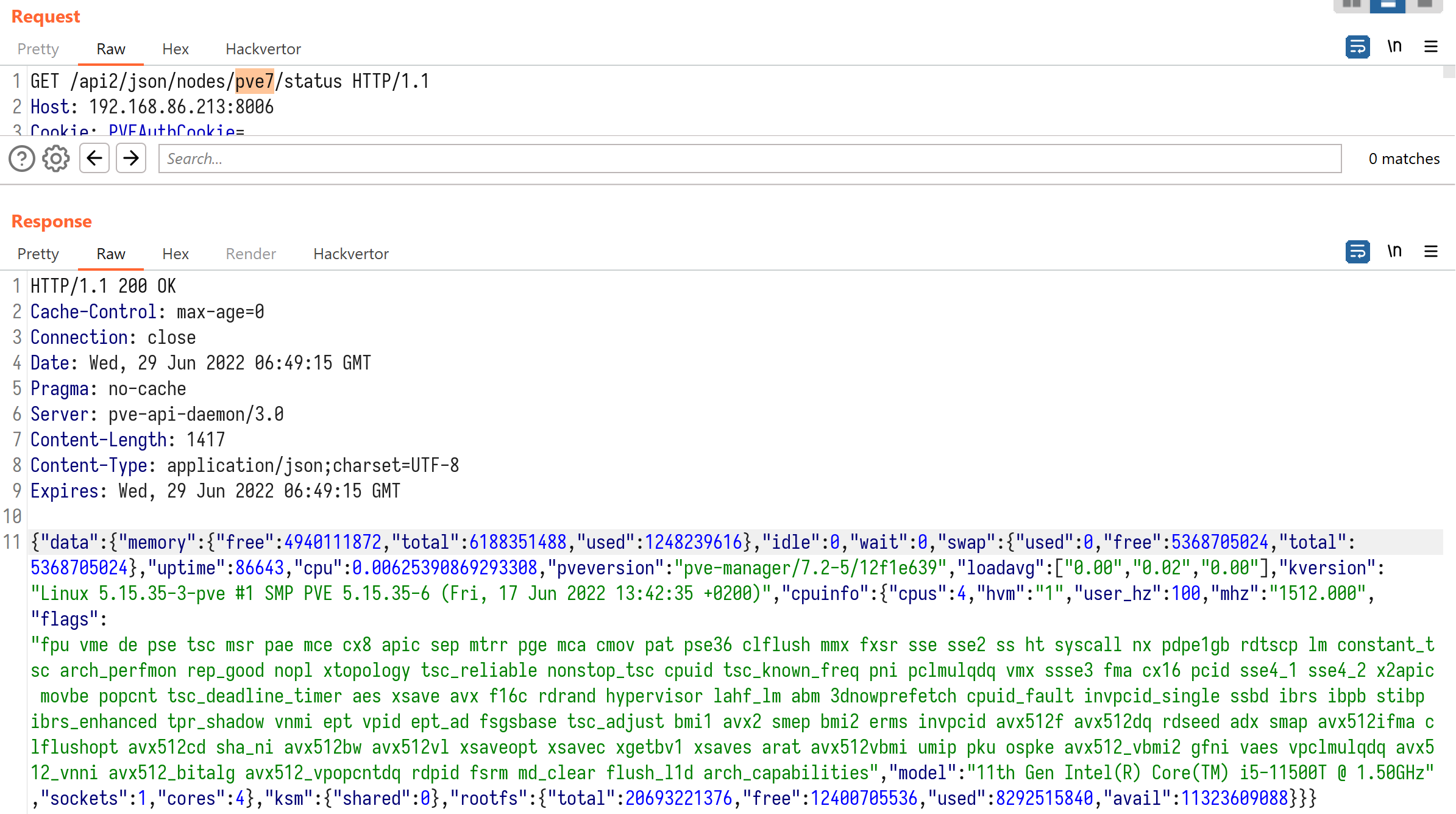Screen dimensions: 1456x814
Task: Show non-printable characters in the Response panel
Action: click(1394, 252)
